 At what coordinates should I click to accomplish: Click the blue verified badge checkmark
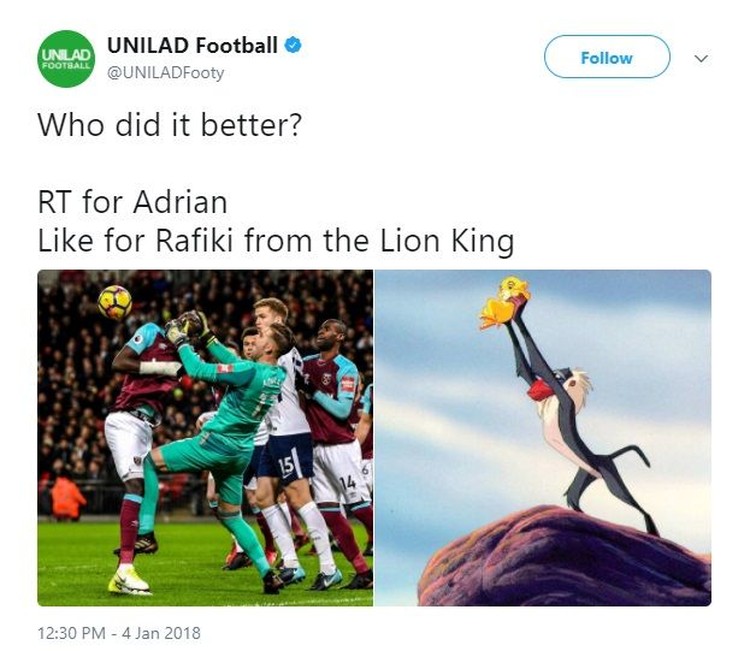coord(293,45)
